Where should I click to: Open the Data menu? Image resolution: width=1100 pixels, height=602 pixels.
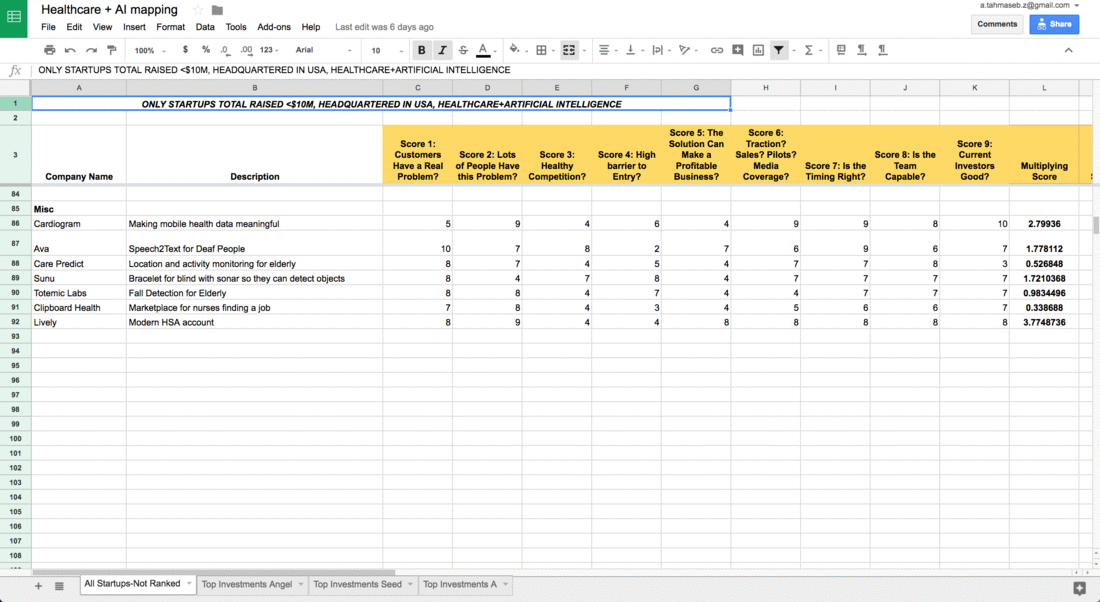(205, 27)
